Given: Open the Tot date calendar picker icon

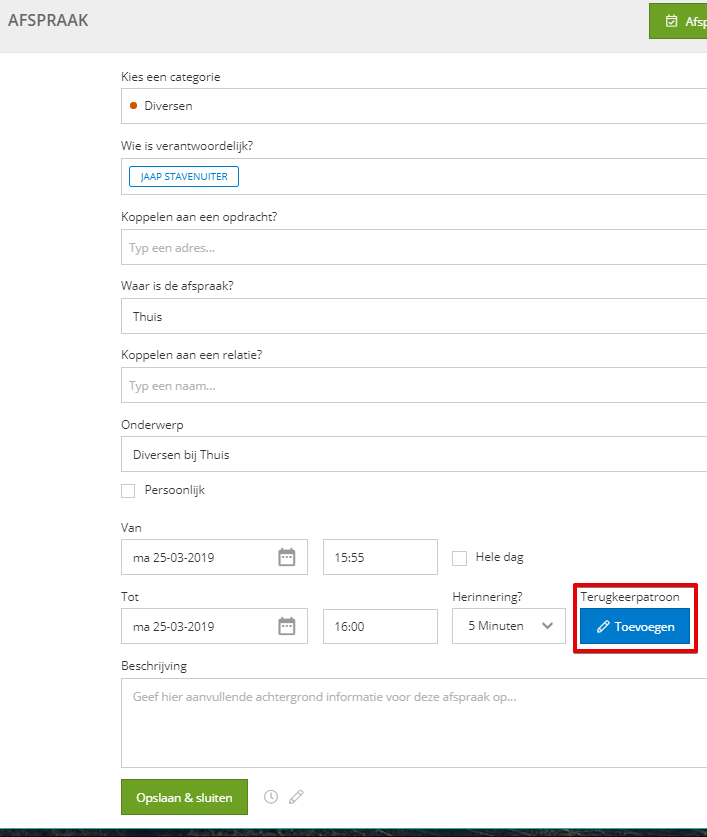Looking at the screenshot, I should click(x=287, y=626).
